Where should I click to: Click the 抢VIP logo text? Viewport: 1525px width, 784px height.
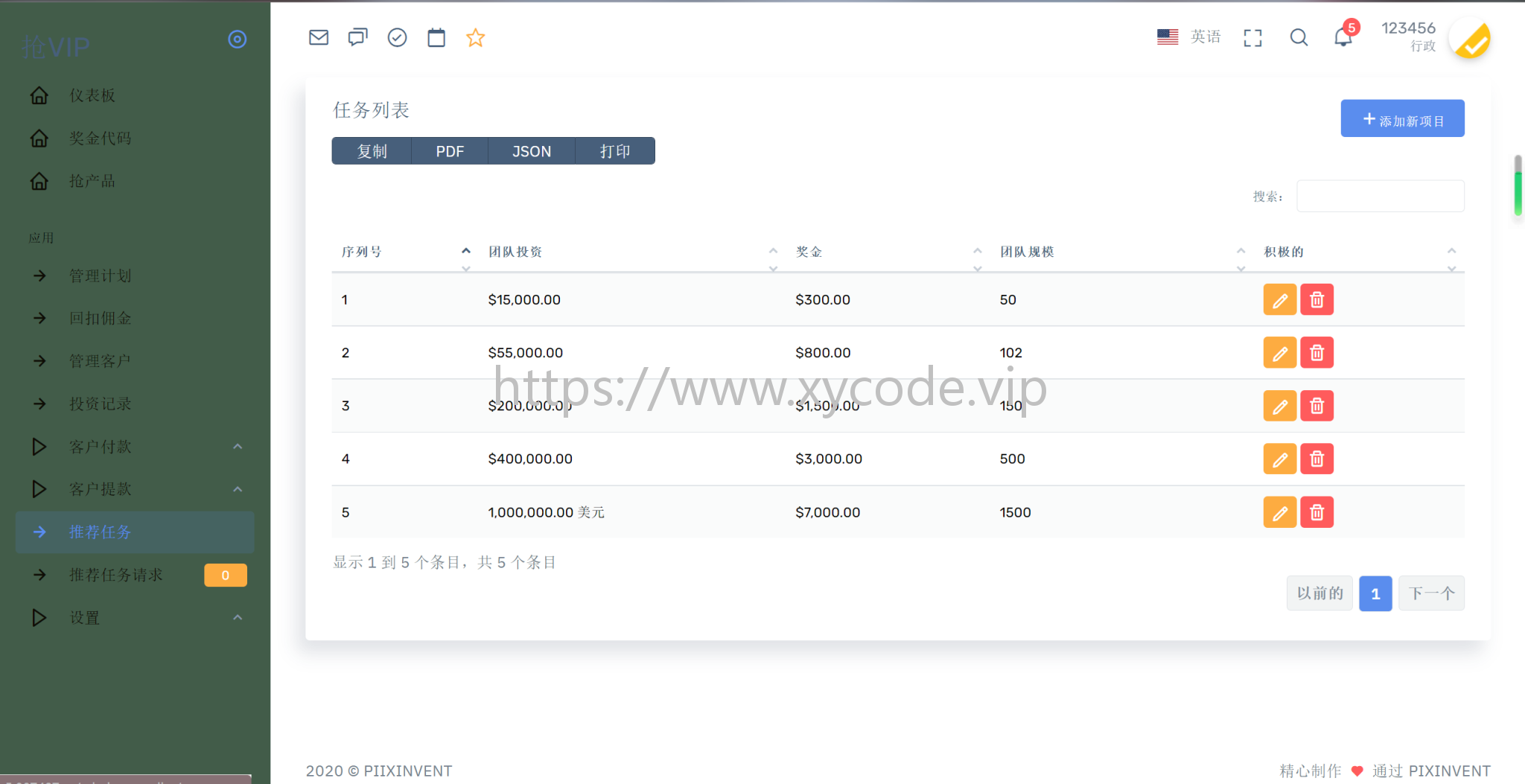[x=56, y=48]
